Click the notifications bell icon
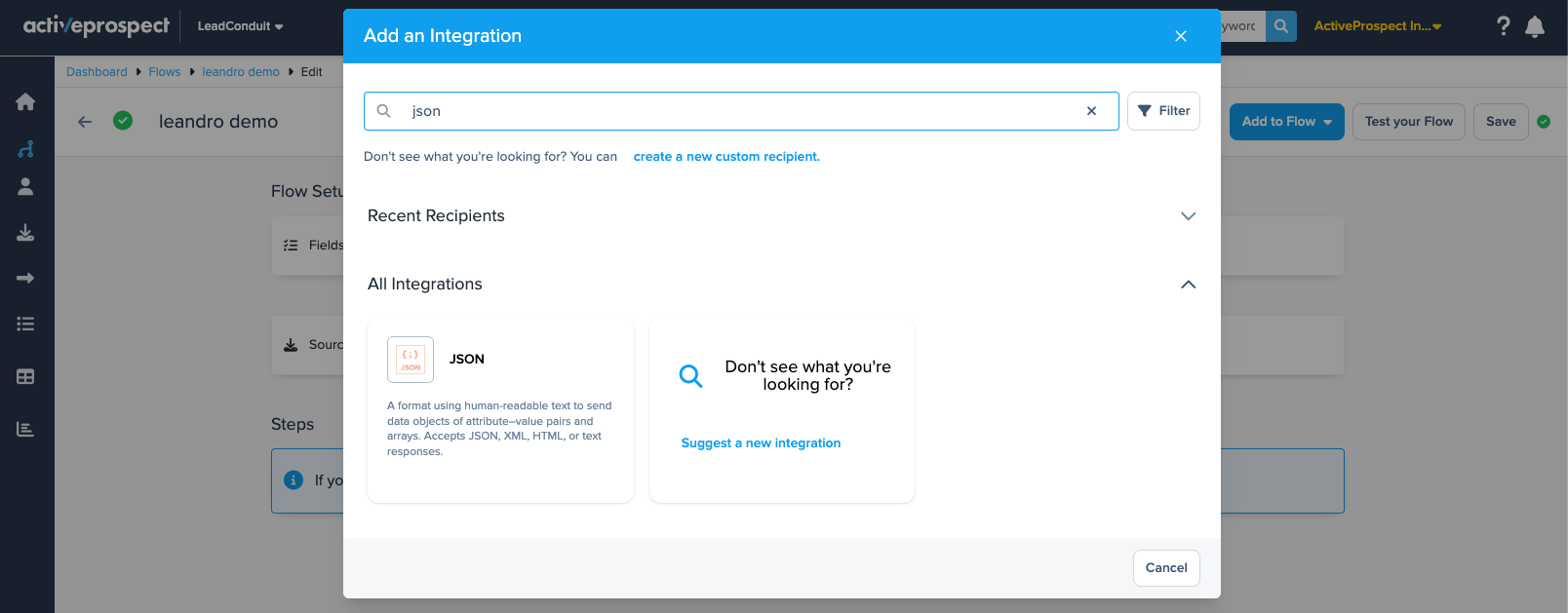This screenshot has width=1568, height=613. (1535, 26)
